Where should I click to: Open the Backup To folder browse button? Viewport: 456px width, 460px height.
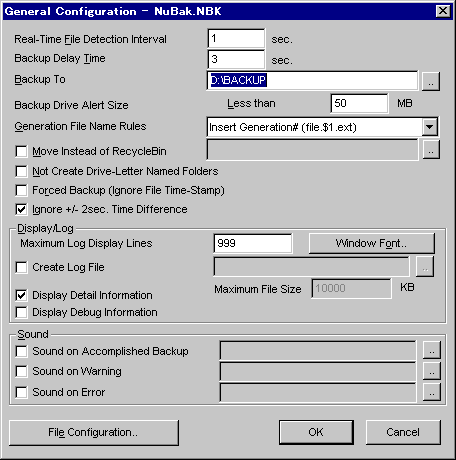pos(431,81)
